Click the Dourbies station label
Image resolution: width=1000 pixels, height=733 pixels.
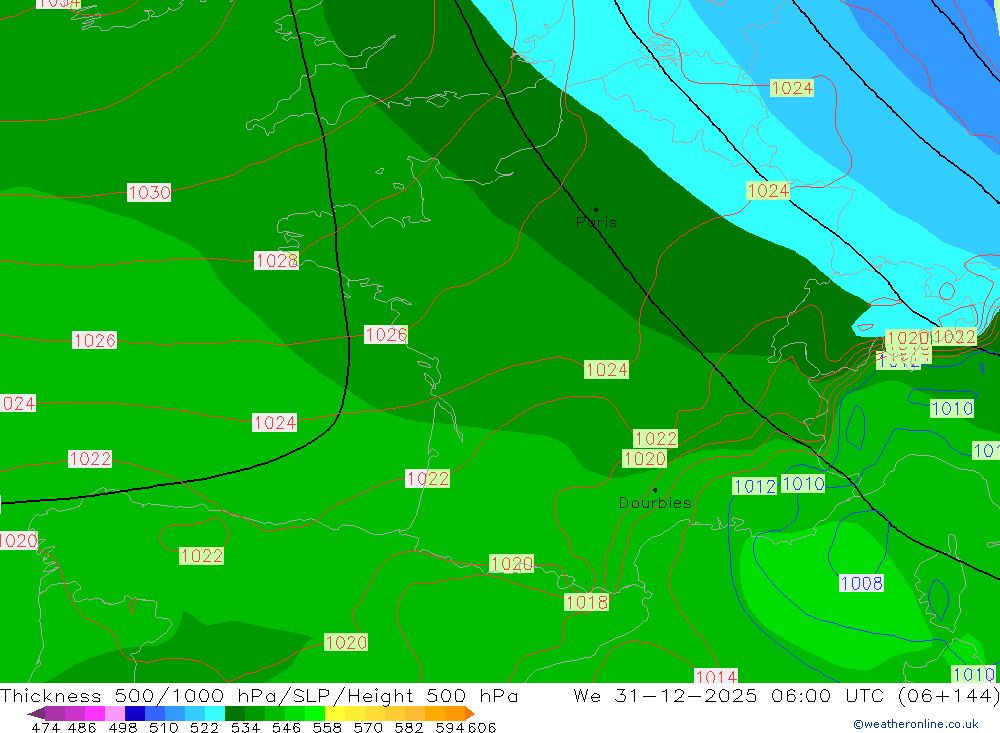click(x=655, y=503)
